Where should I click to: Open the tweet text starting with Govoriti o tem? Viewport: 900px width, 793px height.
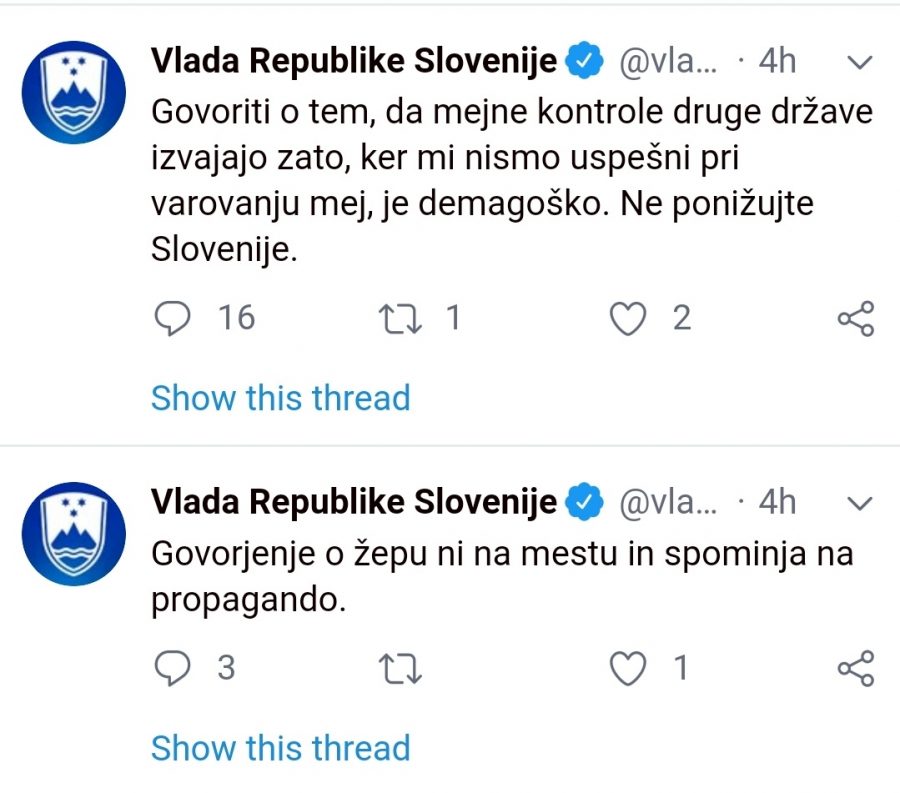511,180
